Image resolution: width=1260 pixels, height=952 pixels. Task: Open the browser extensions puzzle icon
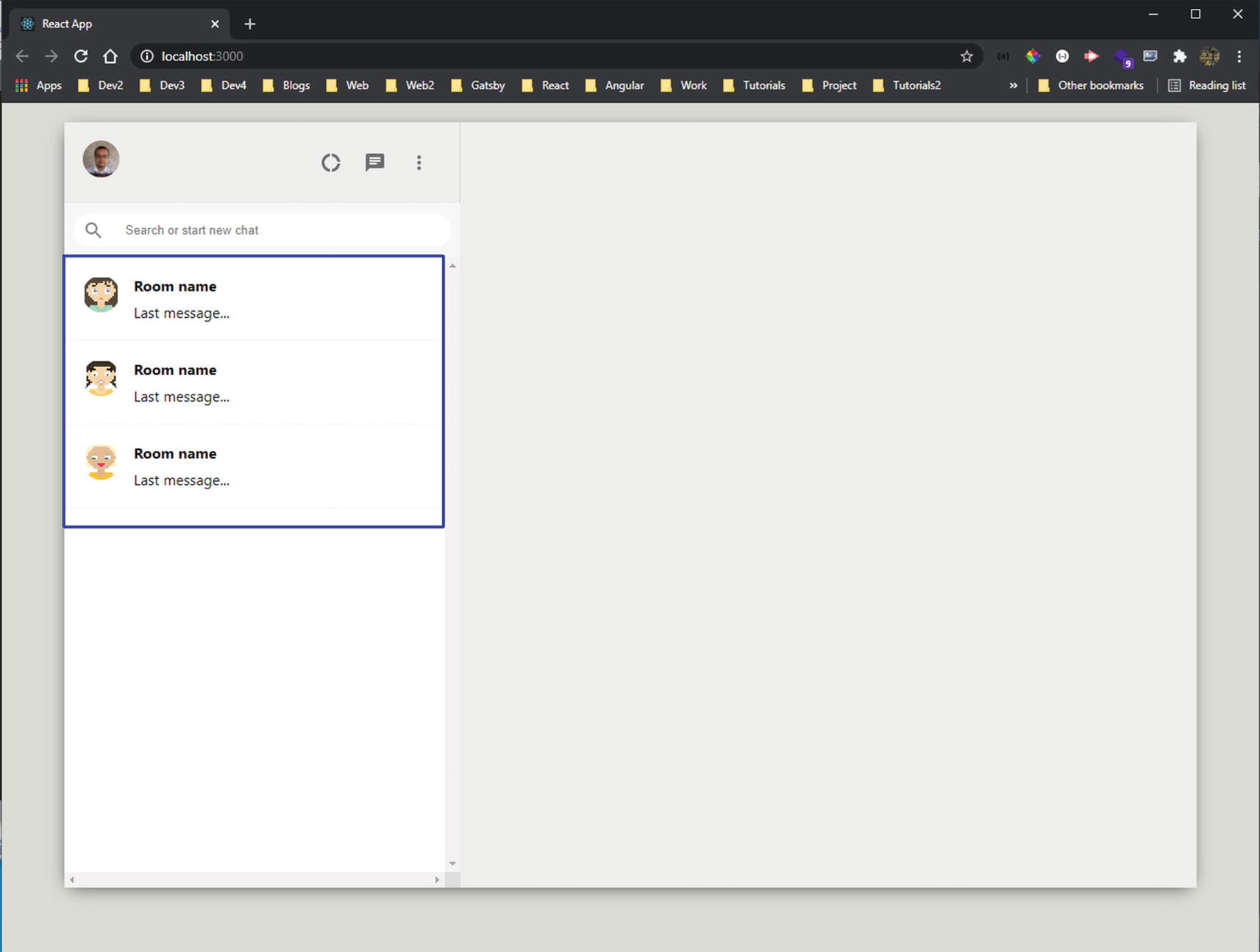1179,56
